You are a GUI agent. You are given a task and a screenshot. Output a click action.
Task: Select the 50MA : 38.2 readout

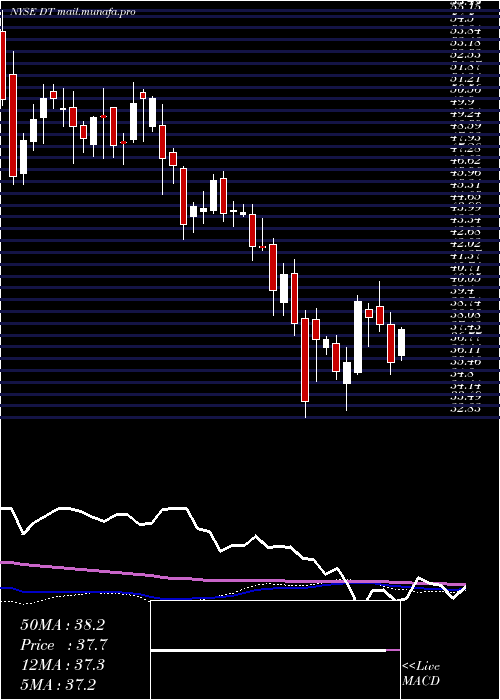coord(62,625)
